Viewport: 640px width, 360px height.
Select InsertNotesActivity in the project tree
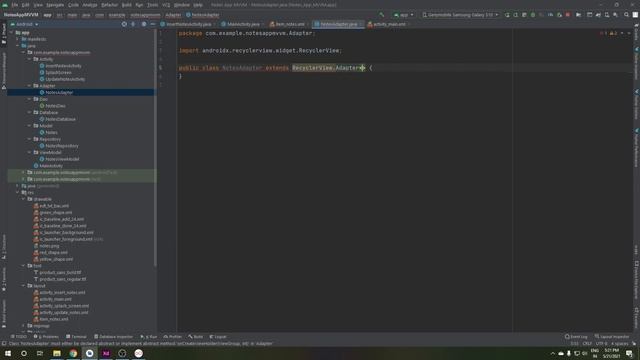[x=63, y=66]
